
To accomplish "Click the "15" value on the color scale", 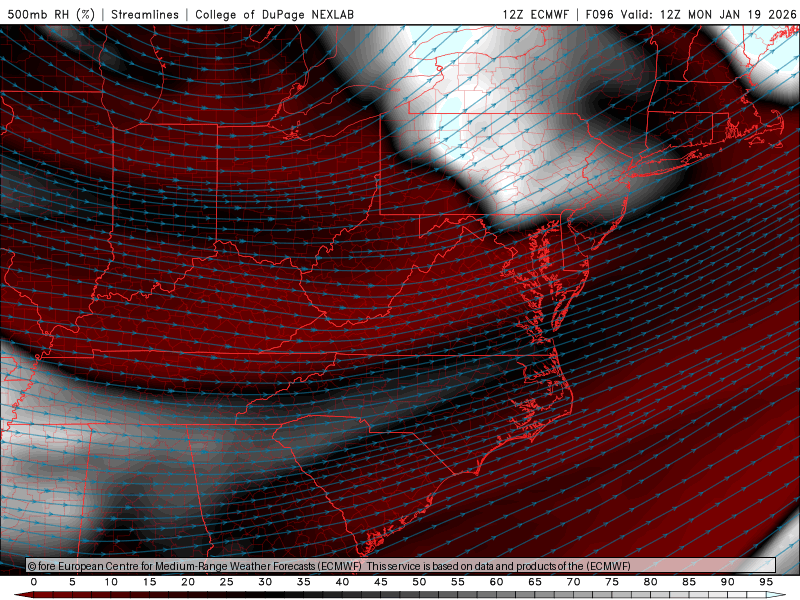I will click(x=149, y=582).
